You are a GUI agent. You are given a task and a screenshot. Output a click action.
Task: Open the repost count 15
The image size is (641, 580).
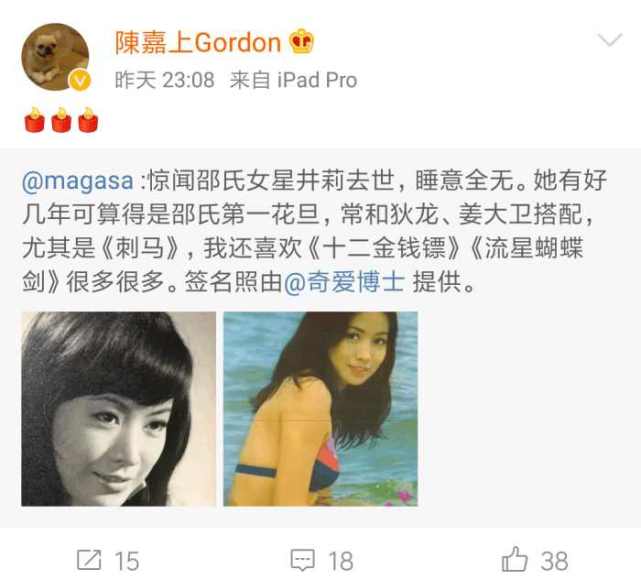point(127,561)
